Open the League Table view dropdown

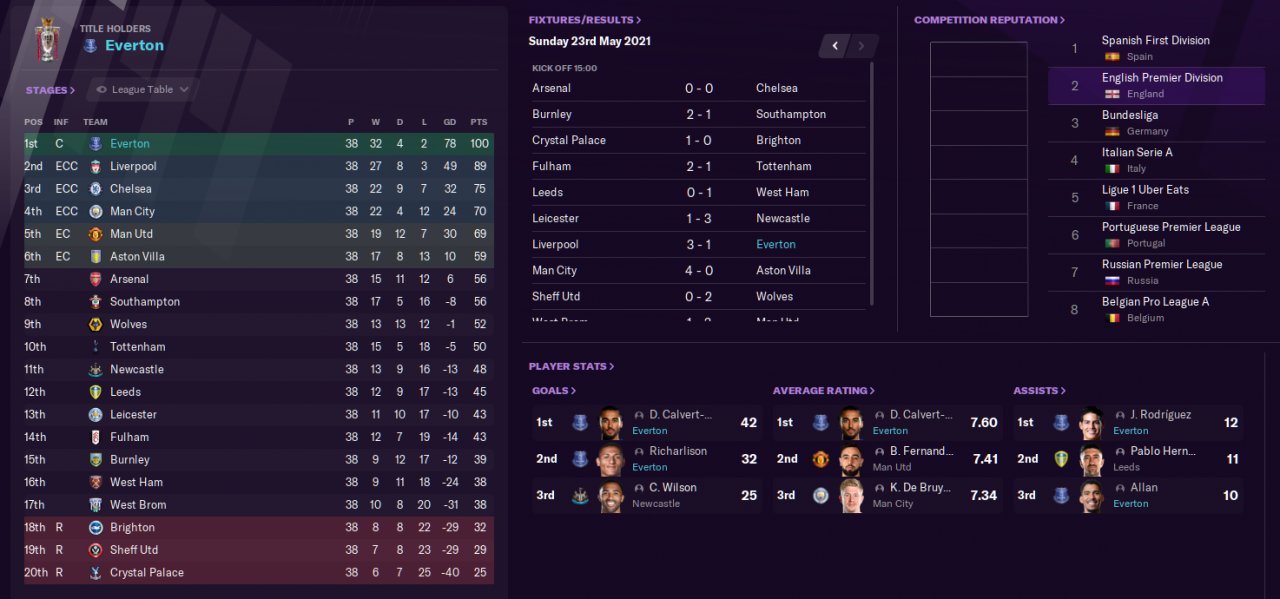(x=142, y=90)
